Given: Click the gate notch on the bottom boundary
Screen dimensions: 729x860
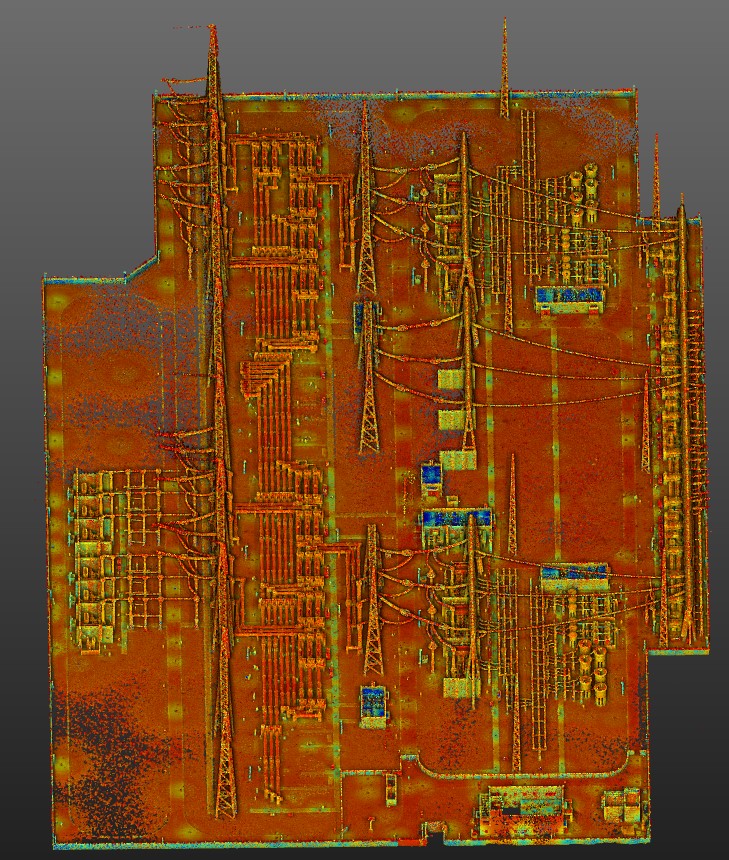Looking at the screenshot, I should [x=435, y=829].
